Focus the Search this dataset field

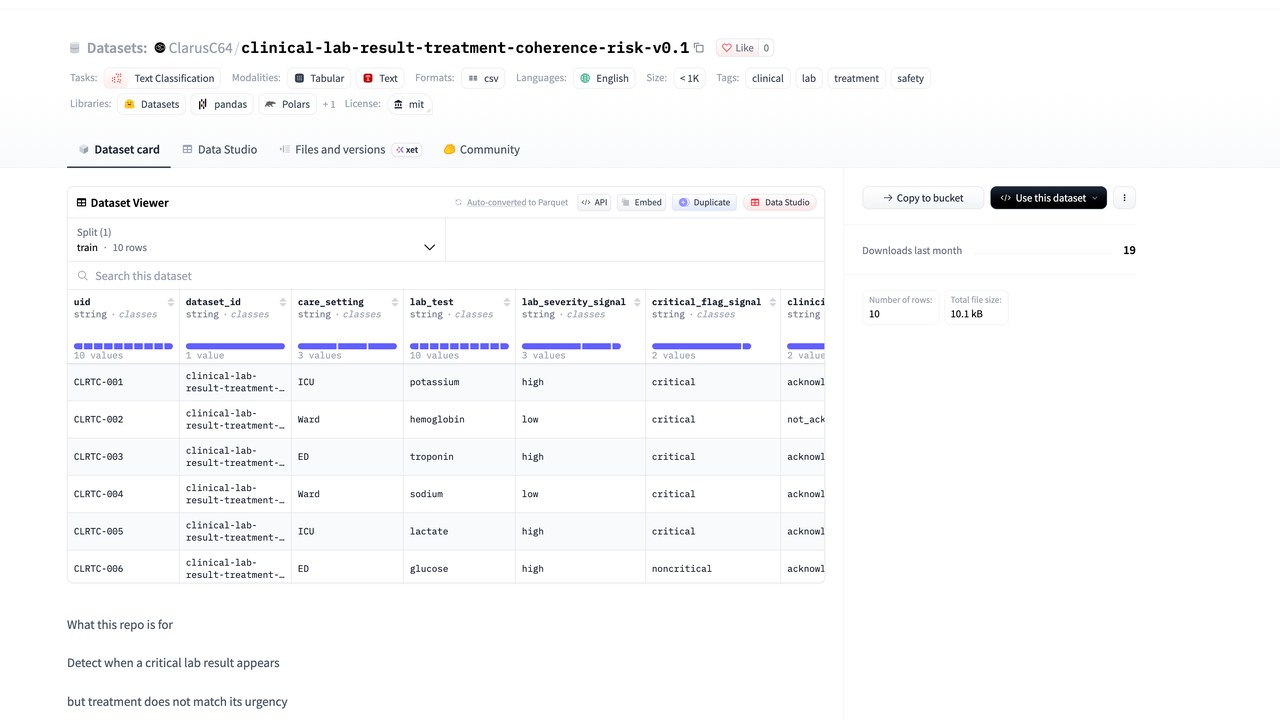coord(446,276)
